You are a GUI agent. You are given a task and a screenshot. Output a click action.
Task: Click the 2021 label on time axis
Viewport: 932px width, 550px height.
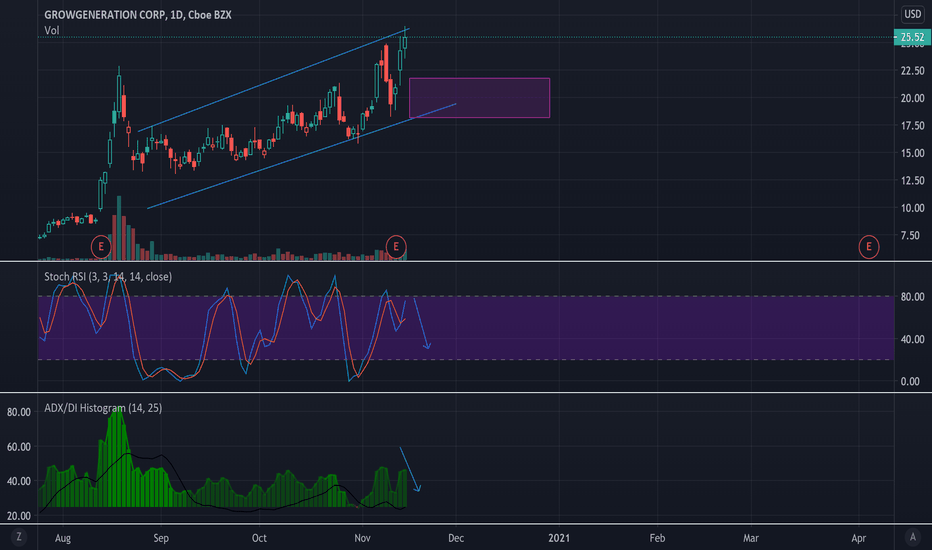(559, 538)
